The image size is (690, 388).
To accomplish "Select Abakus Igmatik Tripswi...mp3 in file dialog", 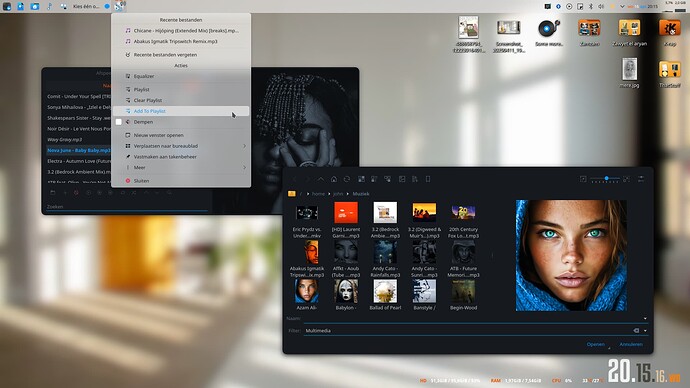I will (307, 259).
